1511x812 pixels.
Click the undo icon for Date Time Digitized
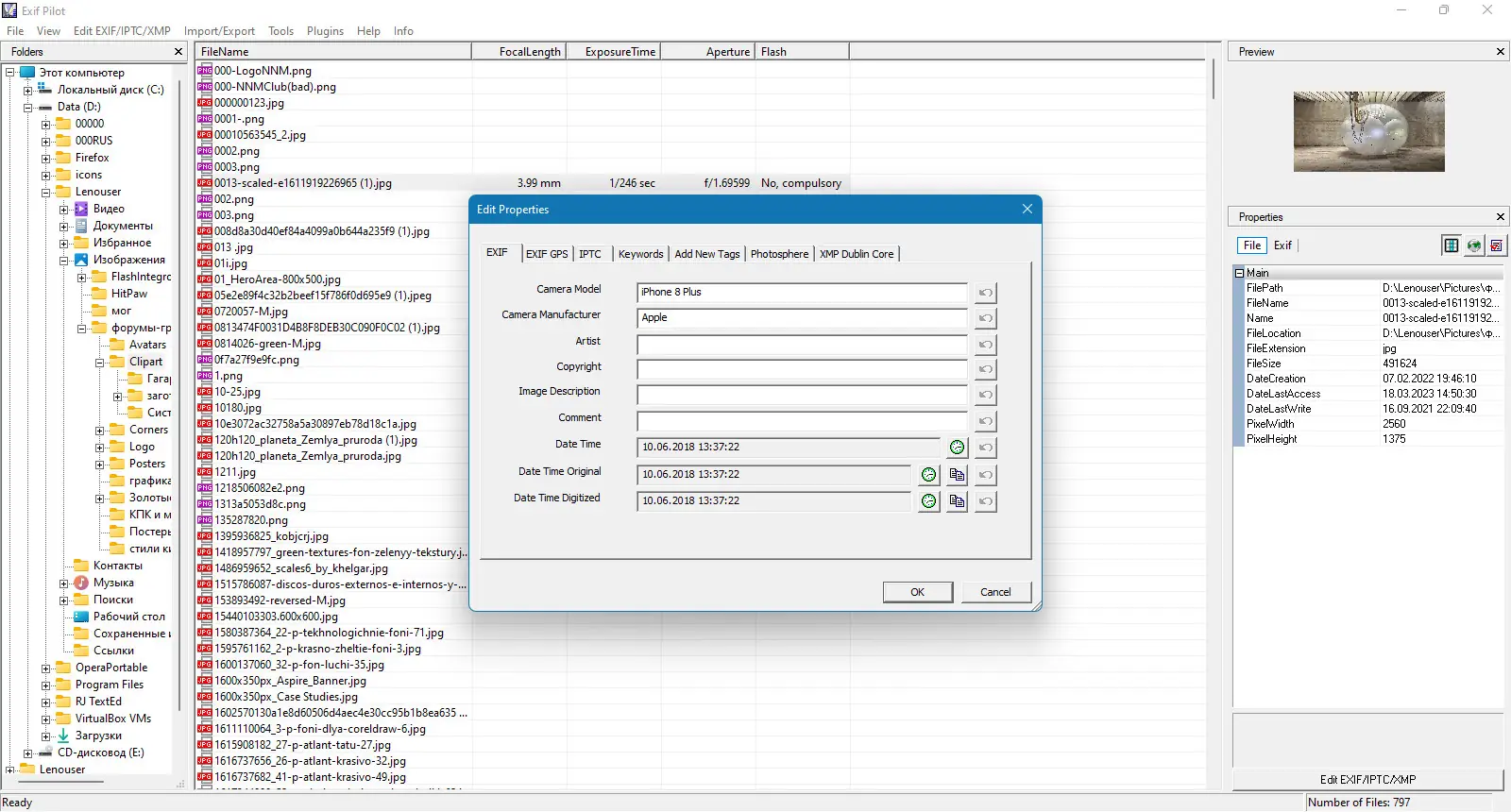click(x=985, y=501)
